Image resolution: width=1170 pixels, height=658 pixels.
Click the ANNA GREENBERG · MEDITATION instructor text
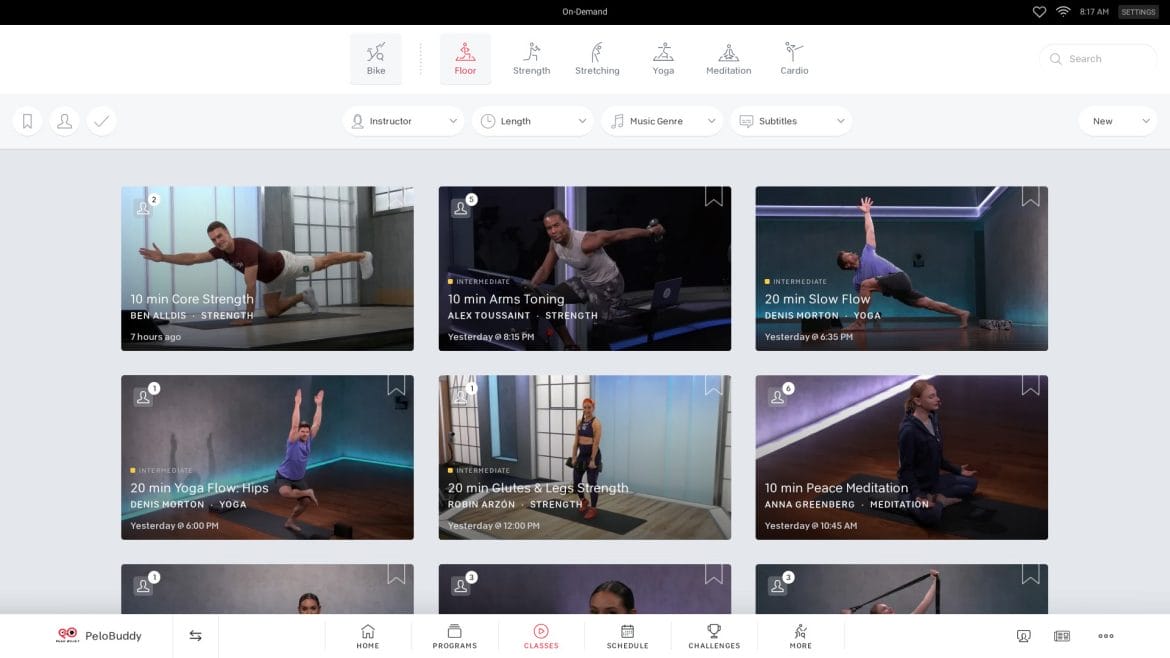click(846, 504)
